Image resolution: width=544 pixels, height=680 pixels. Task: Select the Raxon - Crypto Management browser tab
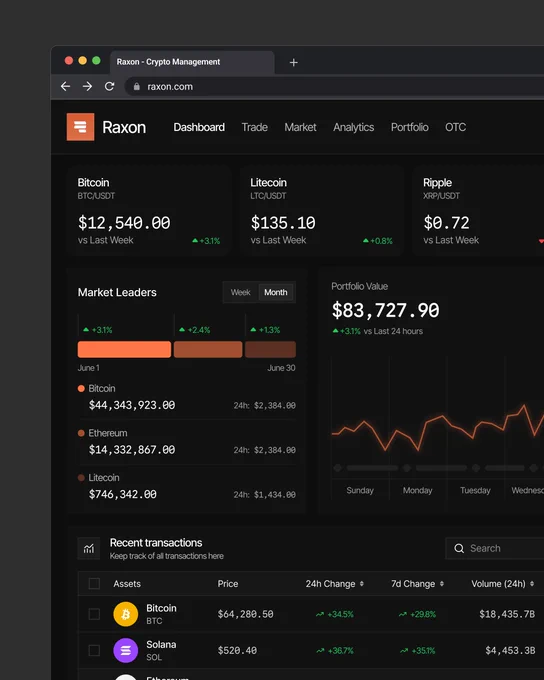pos(192,62)
